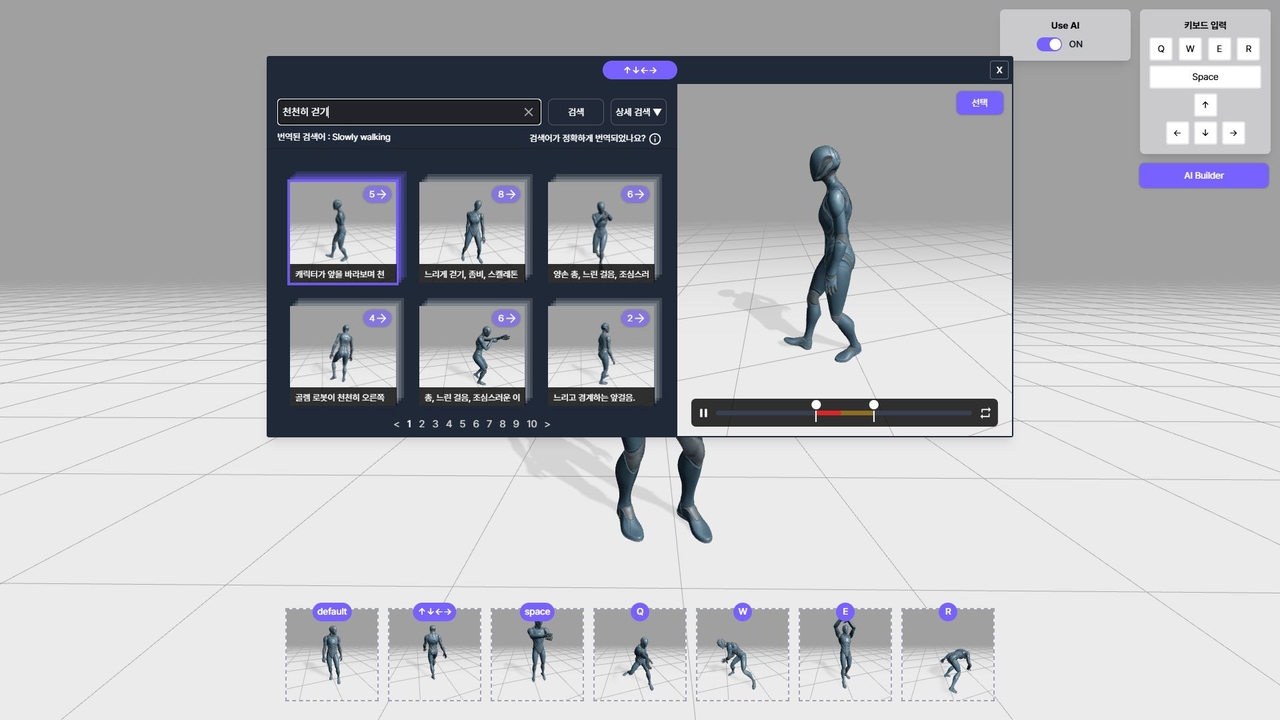1280x720 pixels.
Task: Click the 검색 search button
Action: tap(576, 112)
